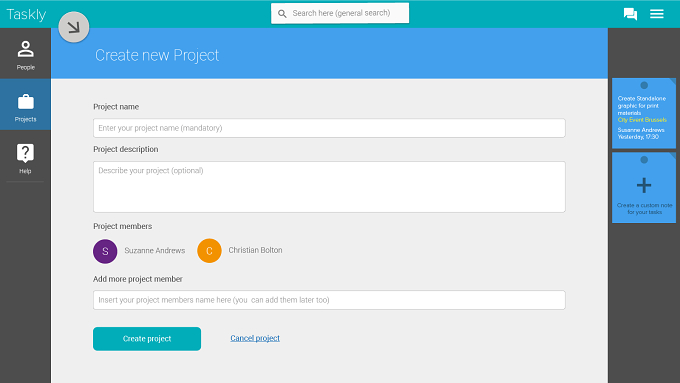This screenshot has width=680, height=383.
Task: Click 'Create a custom note' caption
Action: pos(644,209)
